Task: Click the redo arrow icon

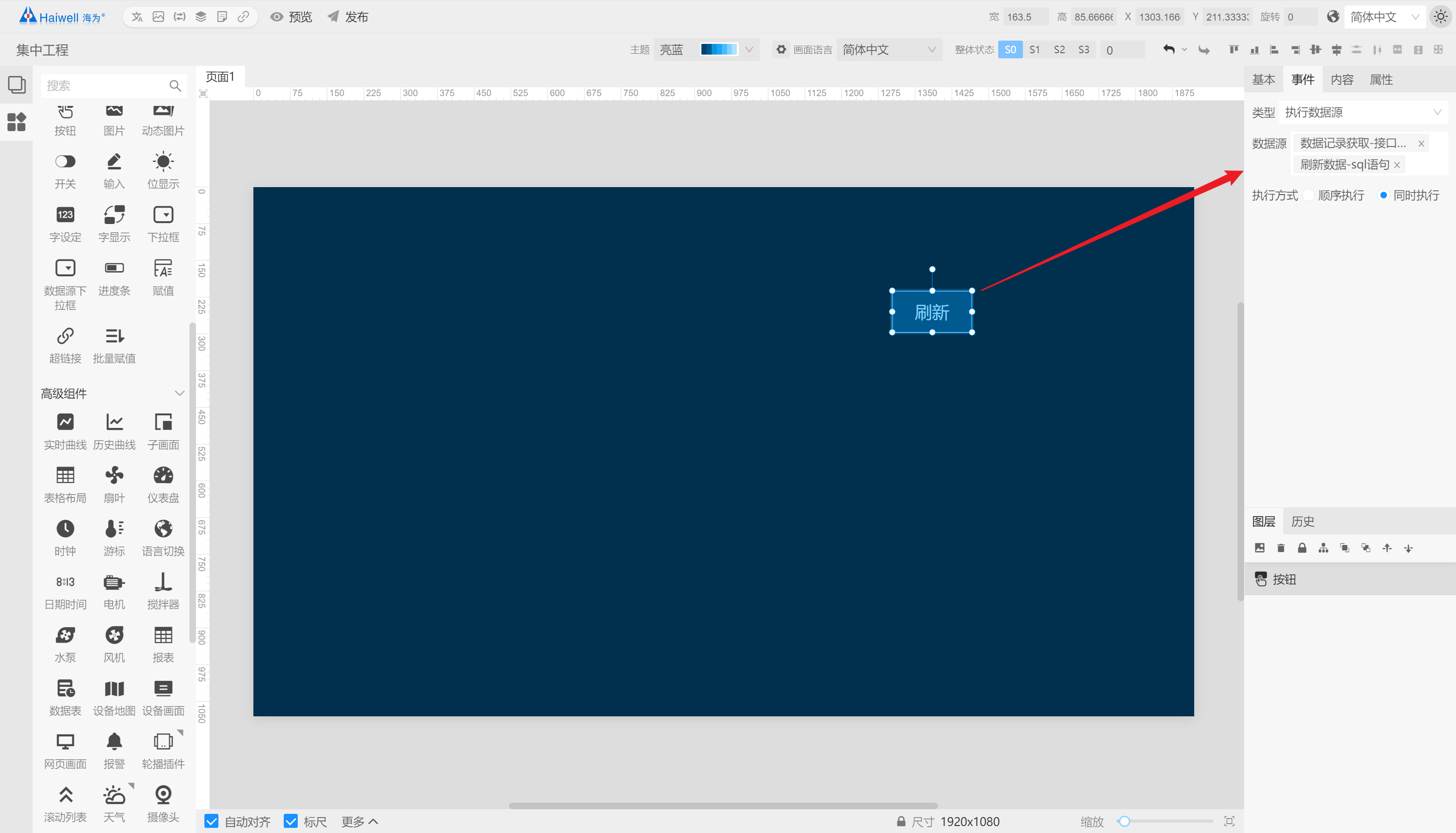Action: coord(1204,50)
